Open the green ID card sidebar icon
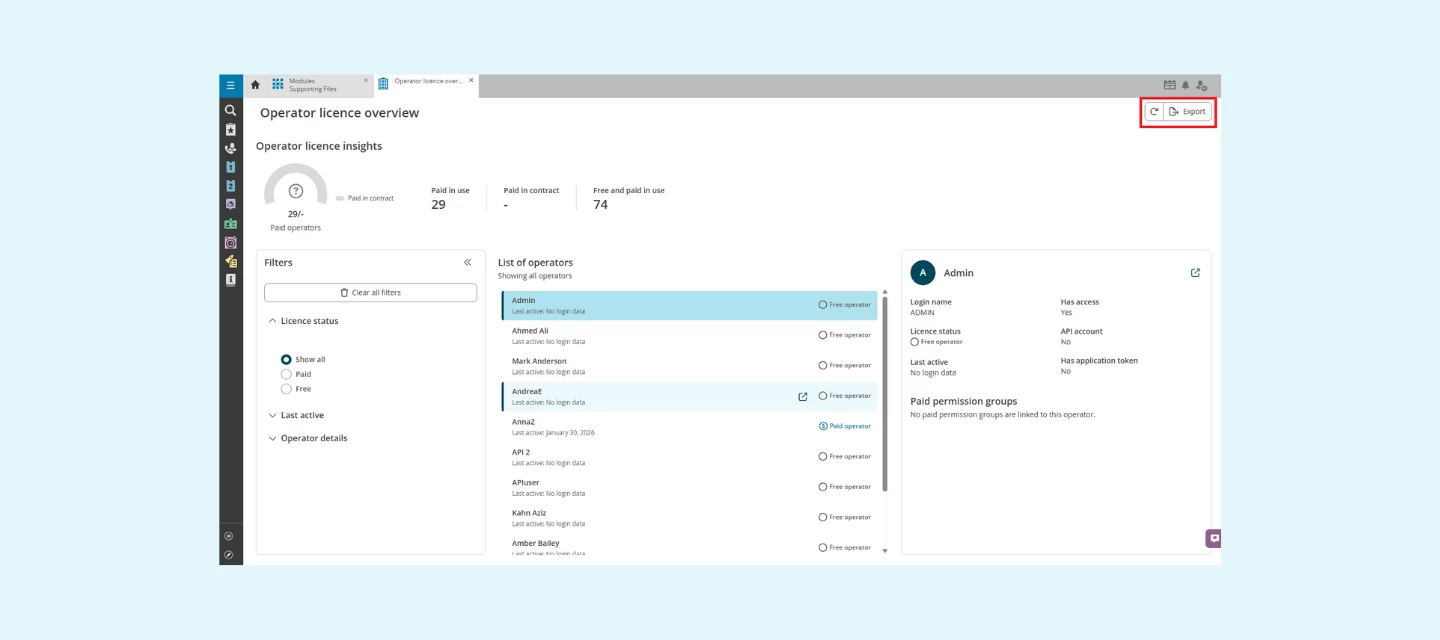The width and height of the screenshot is (1440, 640). [x=231, y=223]
